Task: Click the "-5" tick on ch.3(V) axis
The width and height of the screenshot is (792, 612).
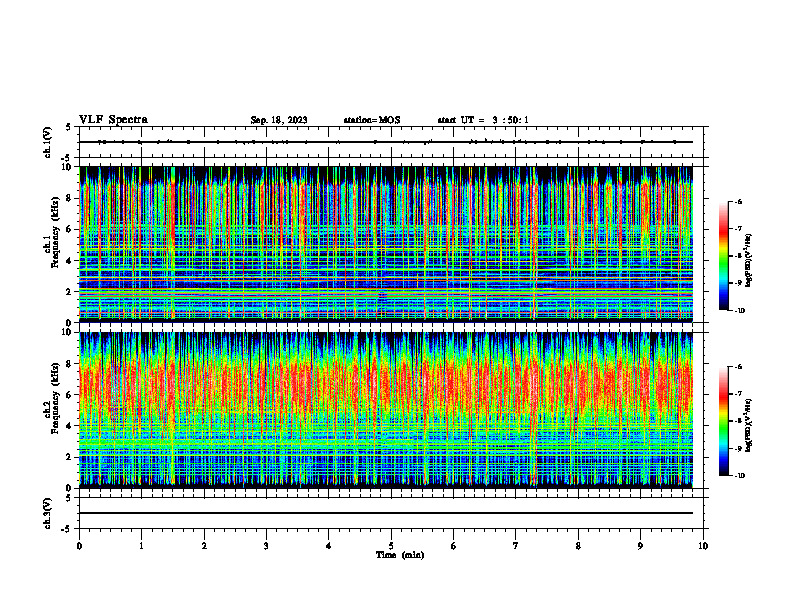Action: 67,529
